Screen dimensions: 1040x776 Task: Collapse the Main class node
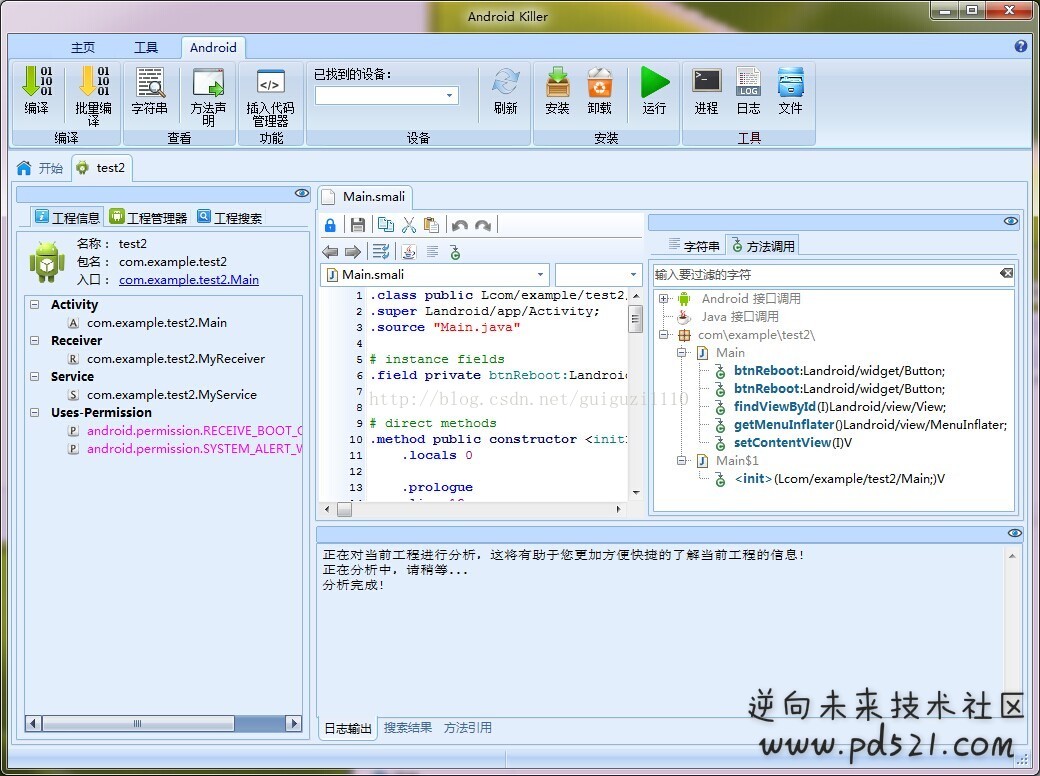tap(681, 352)
